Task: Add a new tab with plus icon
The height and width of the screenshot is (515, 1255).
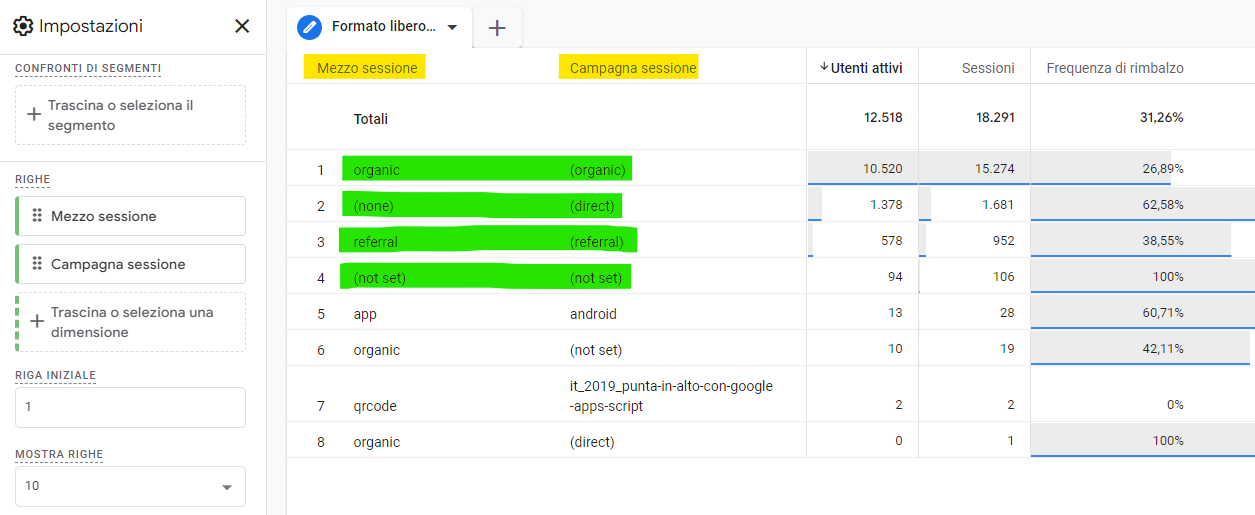Action: tap(497, 28)
